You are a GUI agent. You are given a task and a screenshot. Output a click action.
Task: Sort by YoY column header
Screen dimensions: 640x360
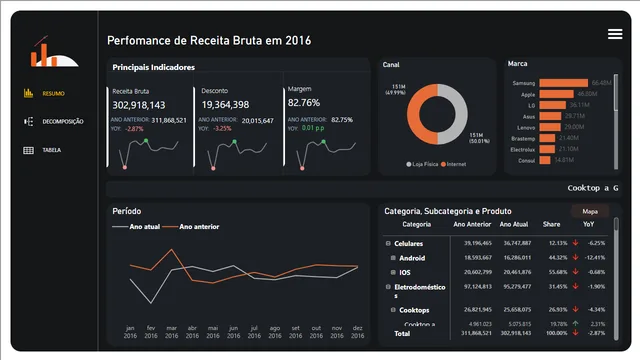click(x=588, y=224)
